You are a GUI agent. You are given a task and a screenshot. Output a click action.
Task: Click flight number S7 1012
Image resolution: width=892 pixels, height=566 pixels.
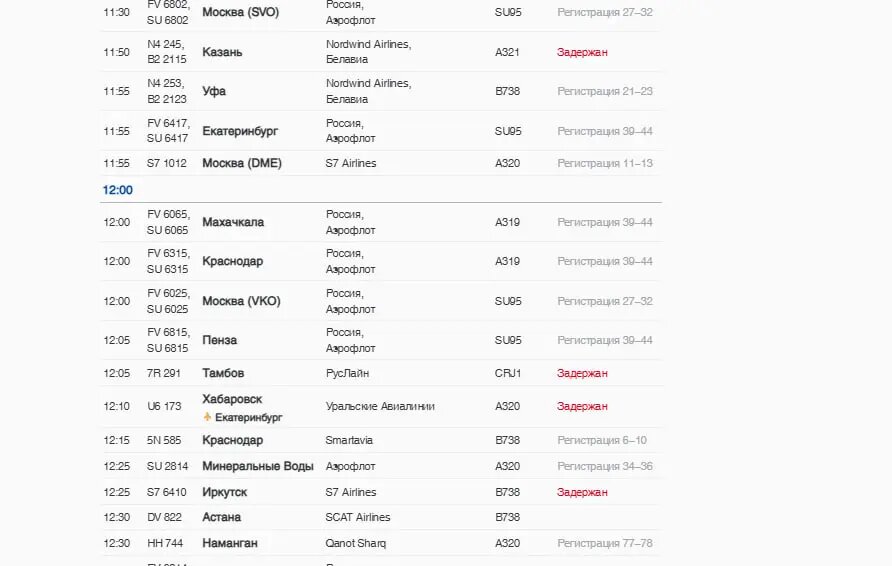point(167,163)
